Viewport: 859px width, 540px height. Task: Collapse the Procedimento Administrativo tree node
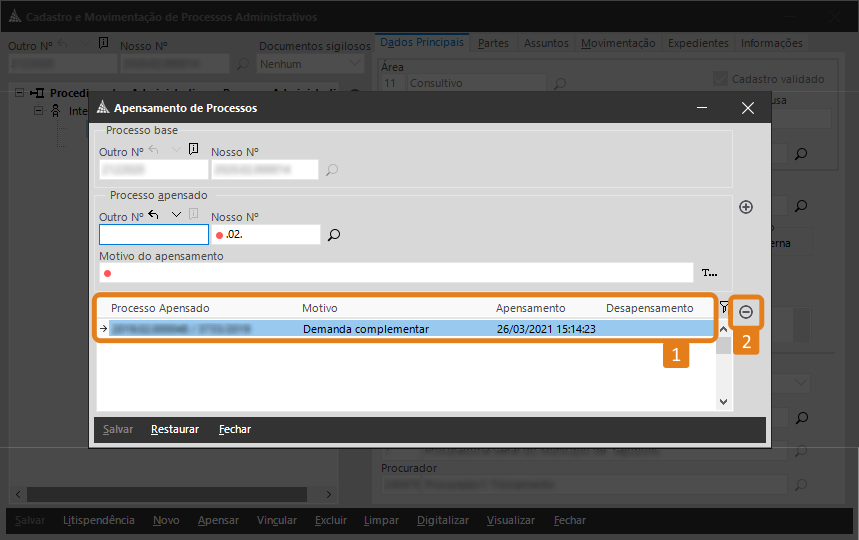[21, 92]
